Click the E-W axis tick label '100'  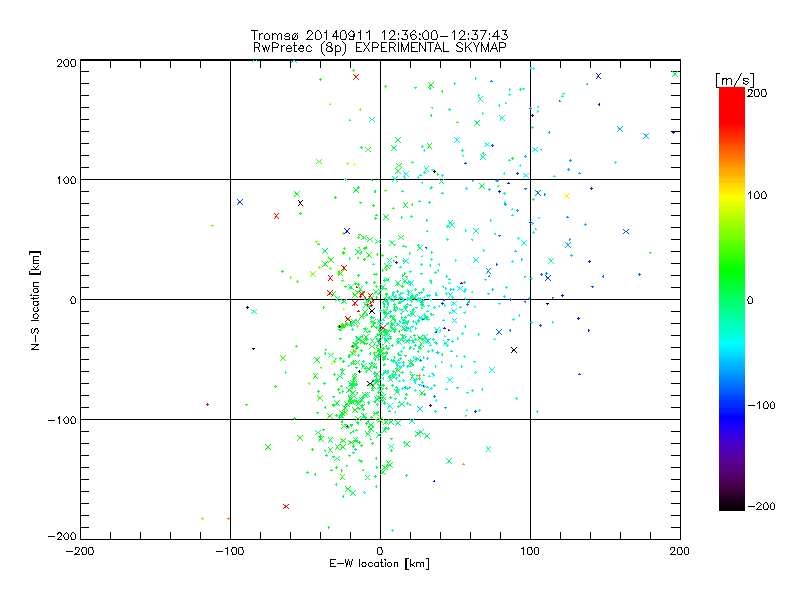(x=530, y=551)
